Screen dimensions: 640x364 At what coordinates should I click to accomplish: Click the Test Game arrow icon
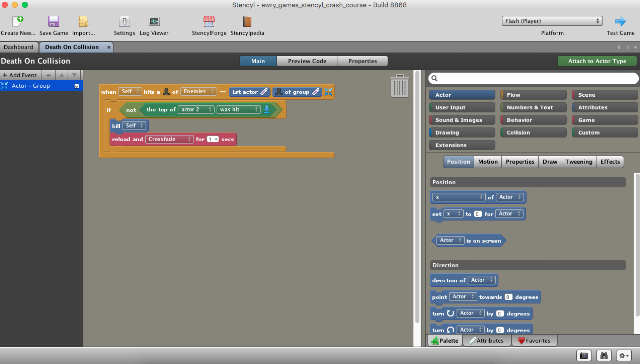(620, 21)
